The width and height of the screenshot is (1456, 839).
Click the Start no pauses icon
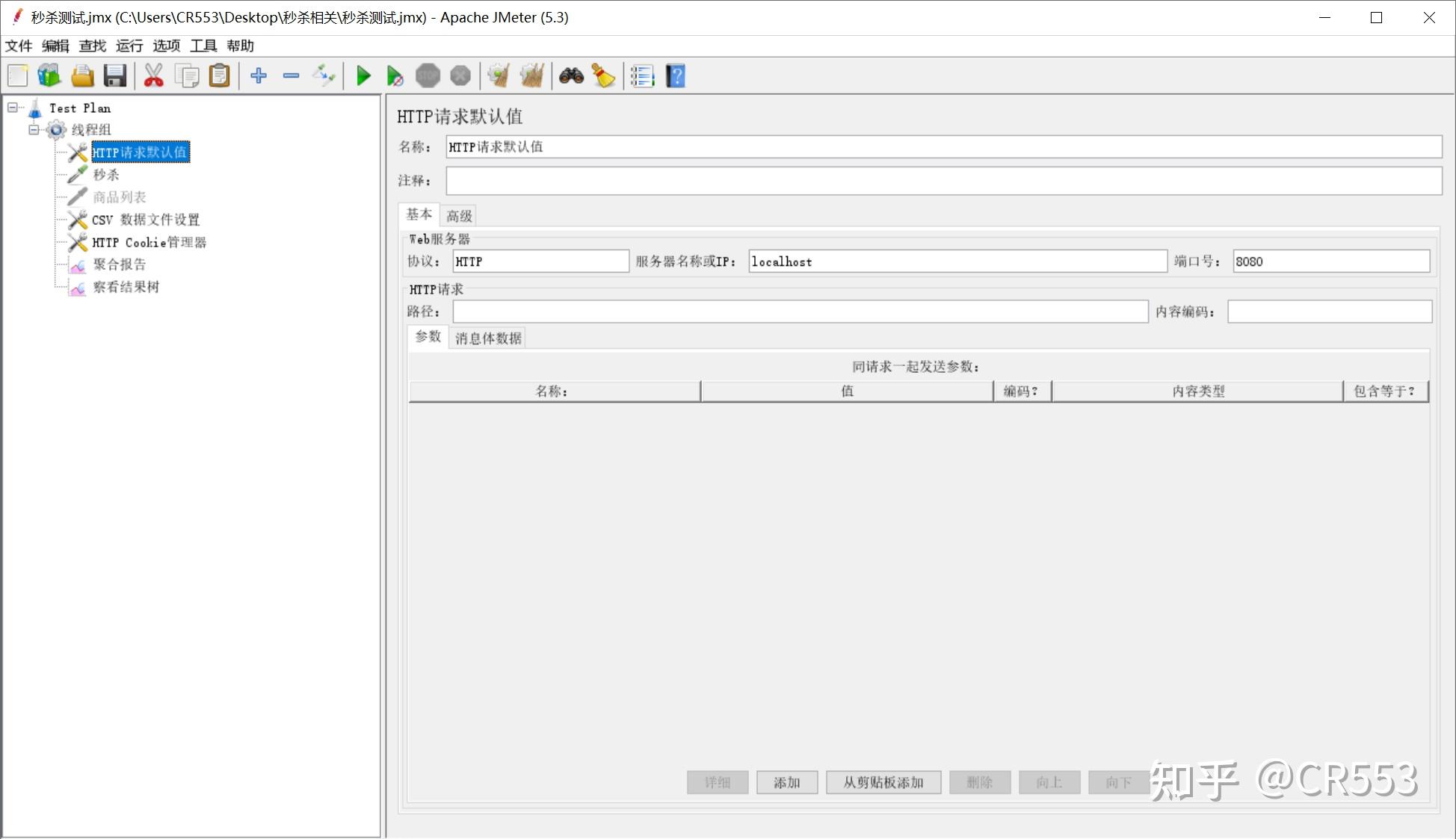[x=395, y=75]
